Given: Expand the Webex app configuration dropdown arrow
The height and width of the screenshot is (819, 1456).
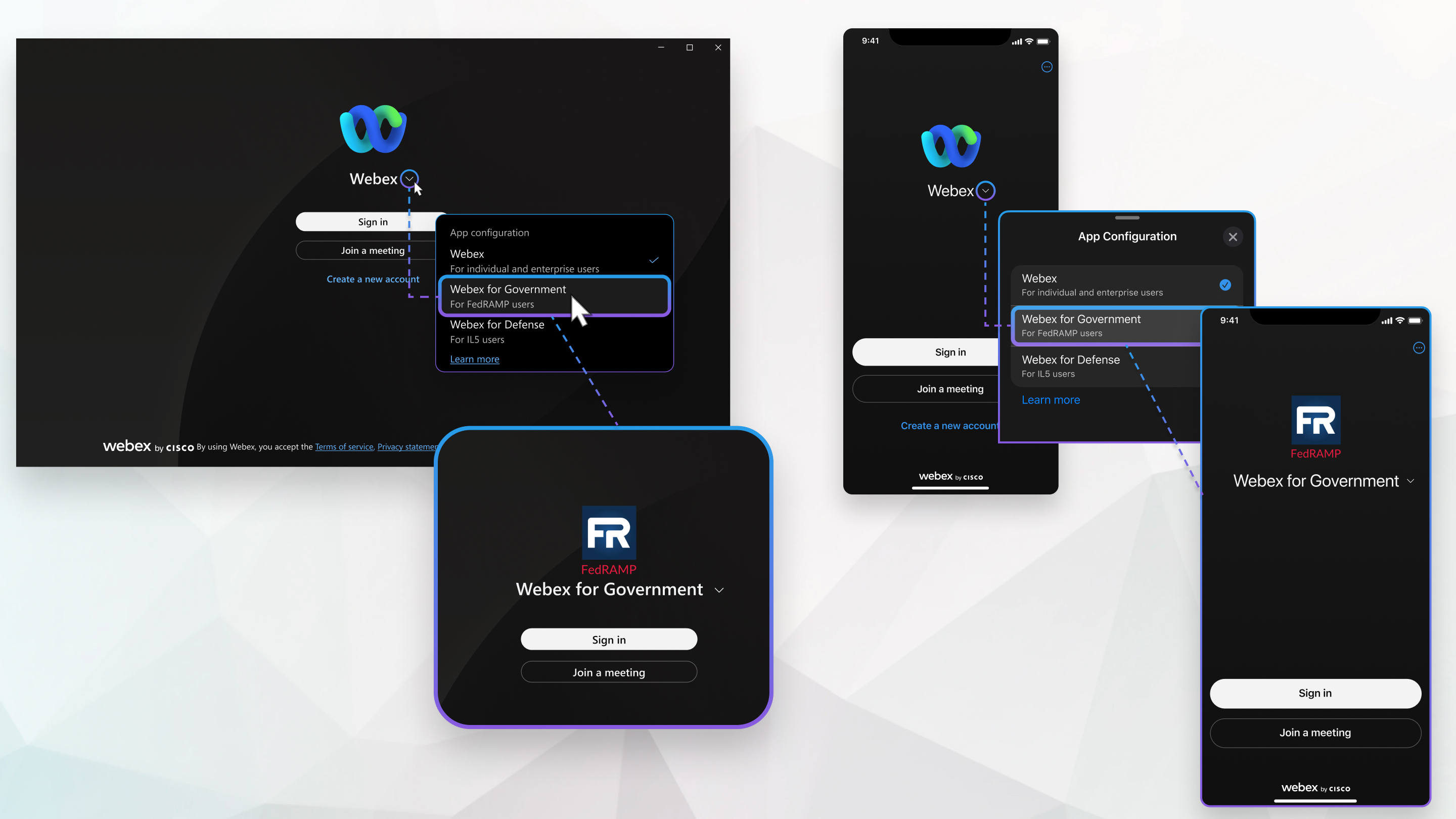Looking at the screenshot, I should tap(409, 178).
